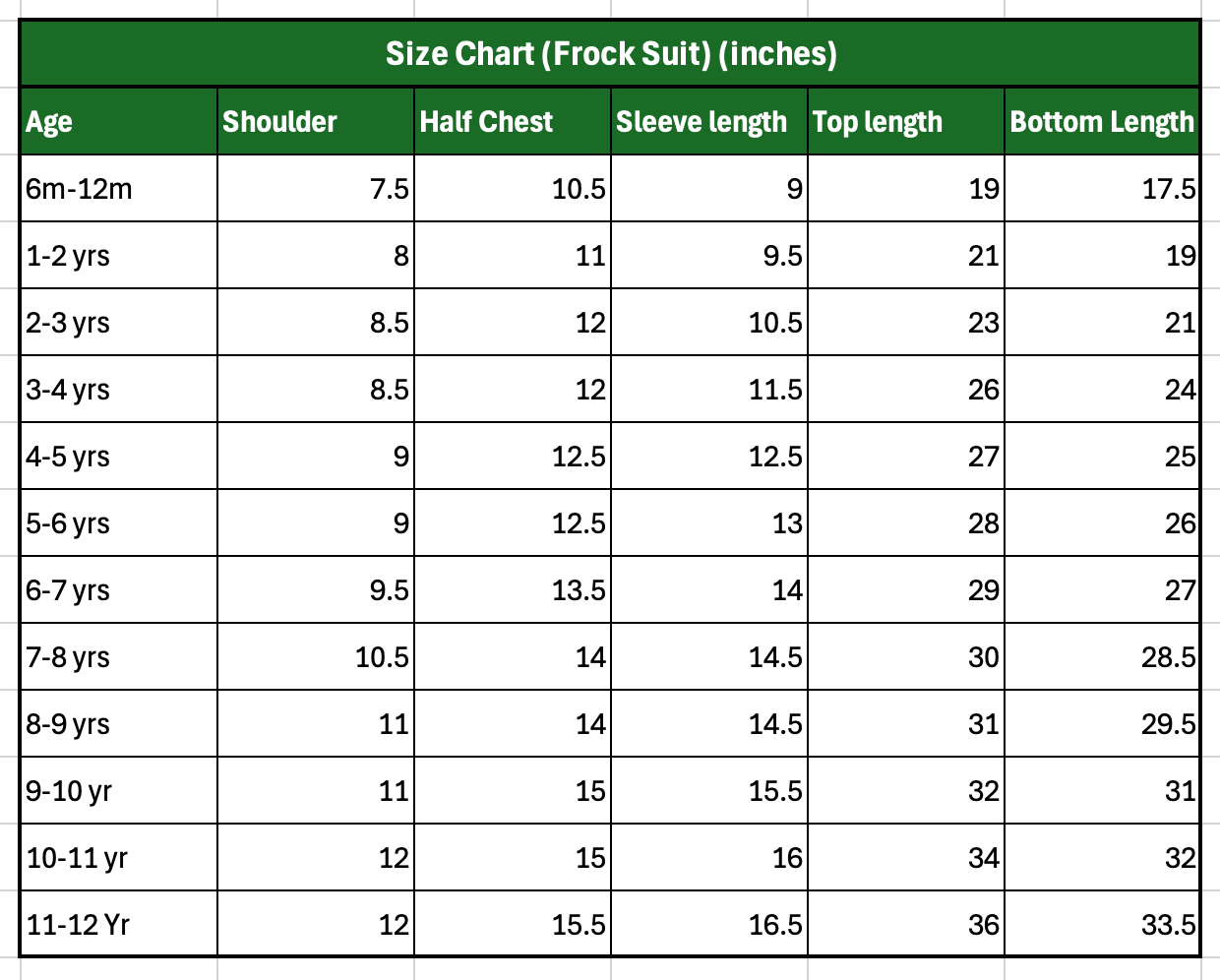Select the Top length header cell
This screenshot has height=980, width=1220.
click(906, 121)
